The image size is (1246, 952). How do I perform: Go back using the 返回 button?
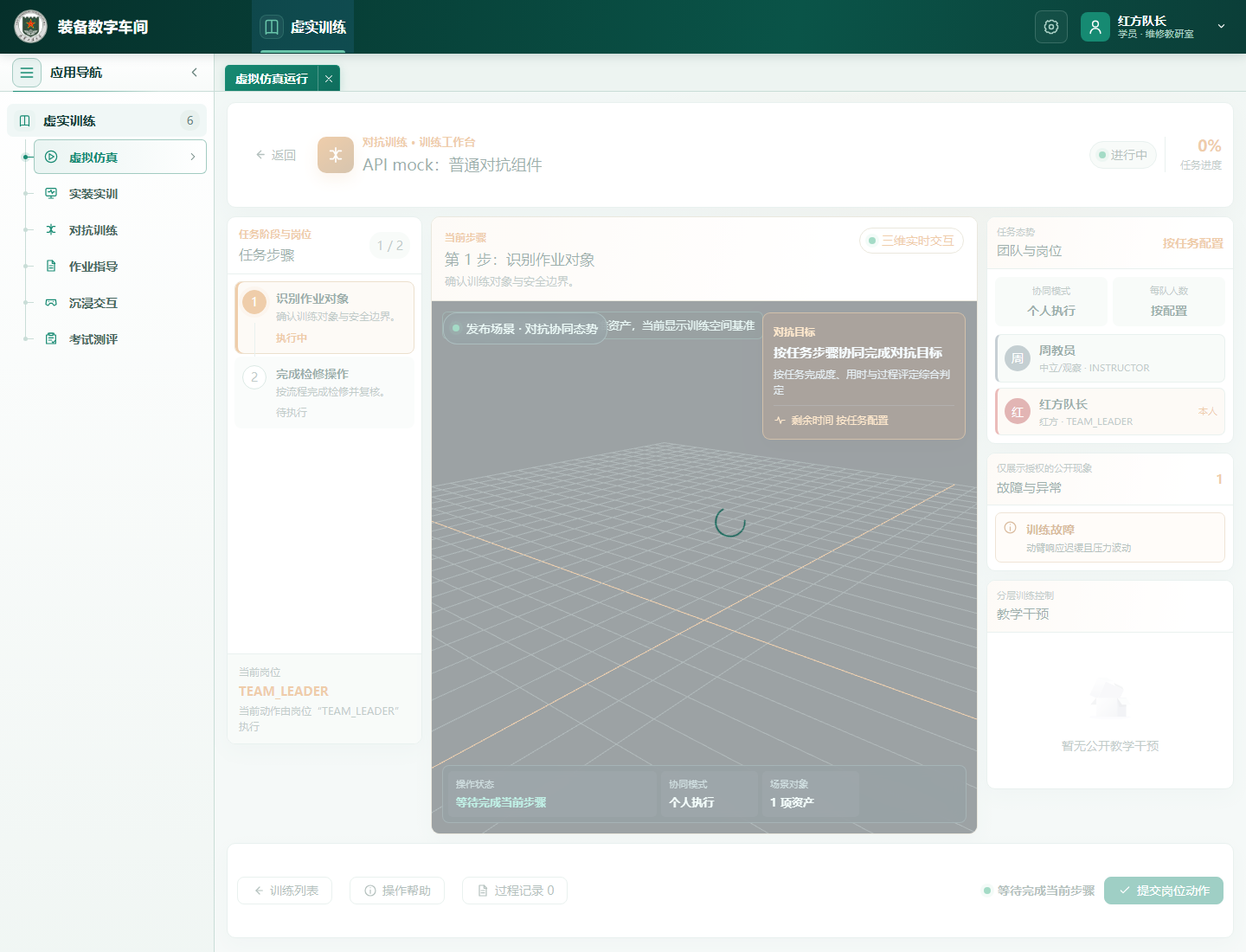click(276, 155)
